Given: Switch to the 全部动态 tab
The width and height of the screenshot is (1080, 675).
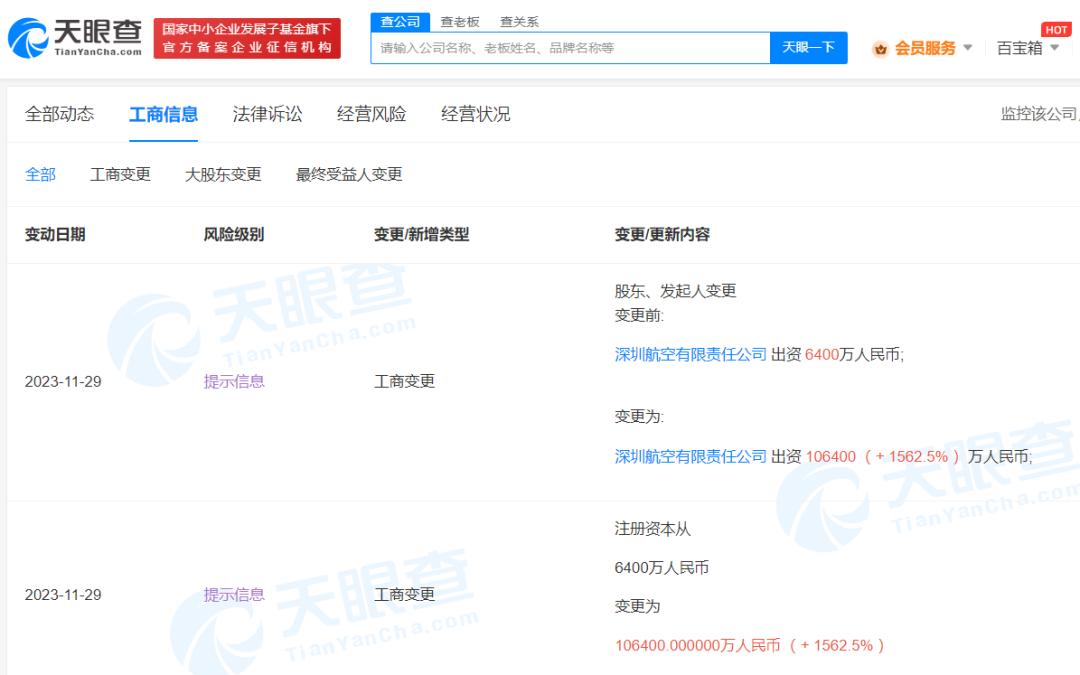Looking at the screenshot, I should [59, 114].
